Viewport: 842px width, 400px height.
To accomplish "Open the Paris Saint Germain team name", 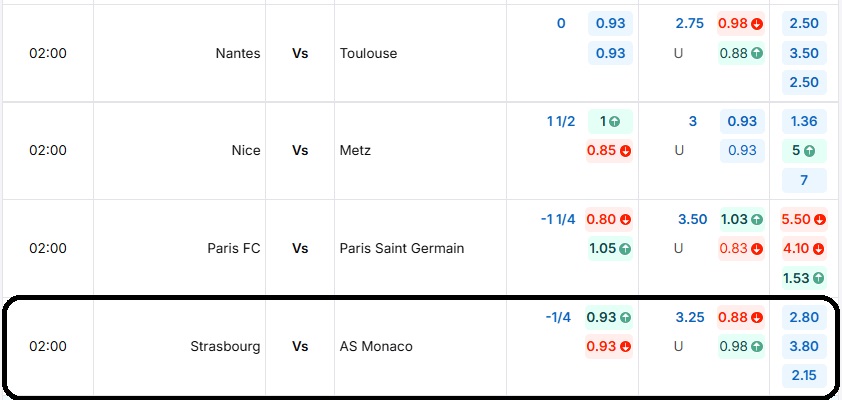I will 402,249.
